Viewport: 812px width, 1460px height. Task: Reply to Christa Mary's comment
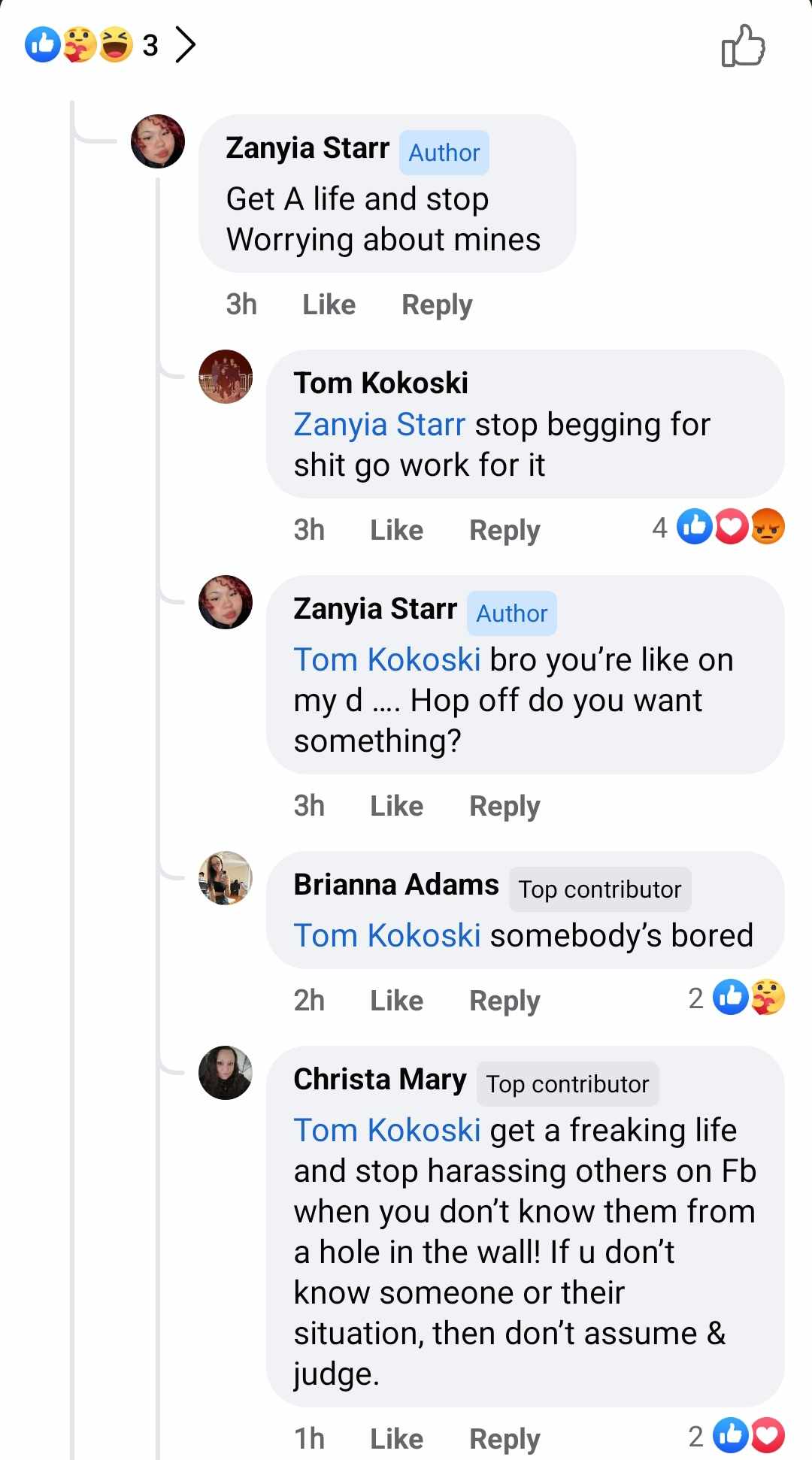coord(504,1438)
